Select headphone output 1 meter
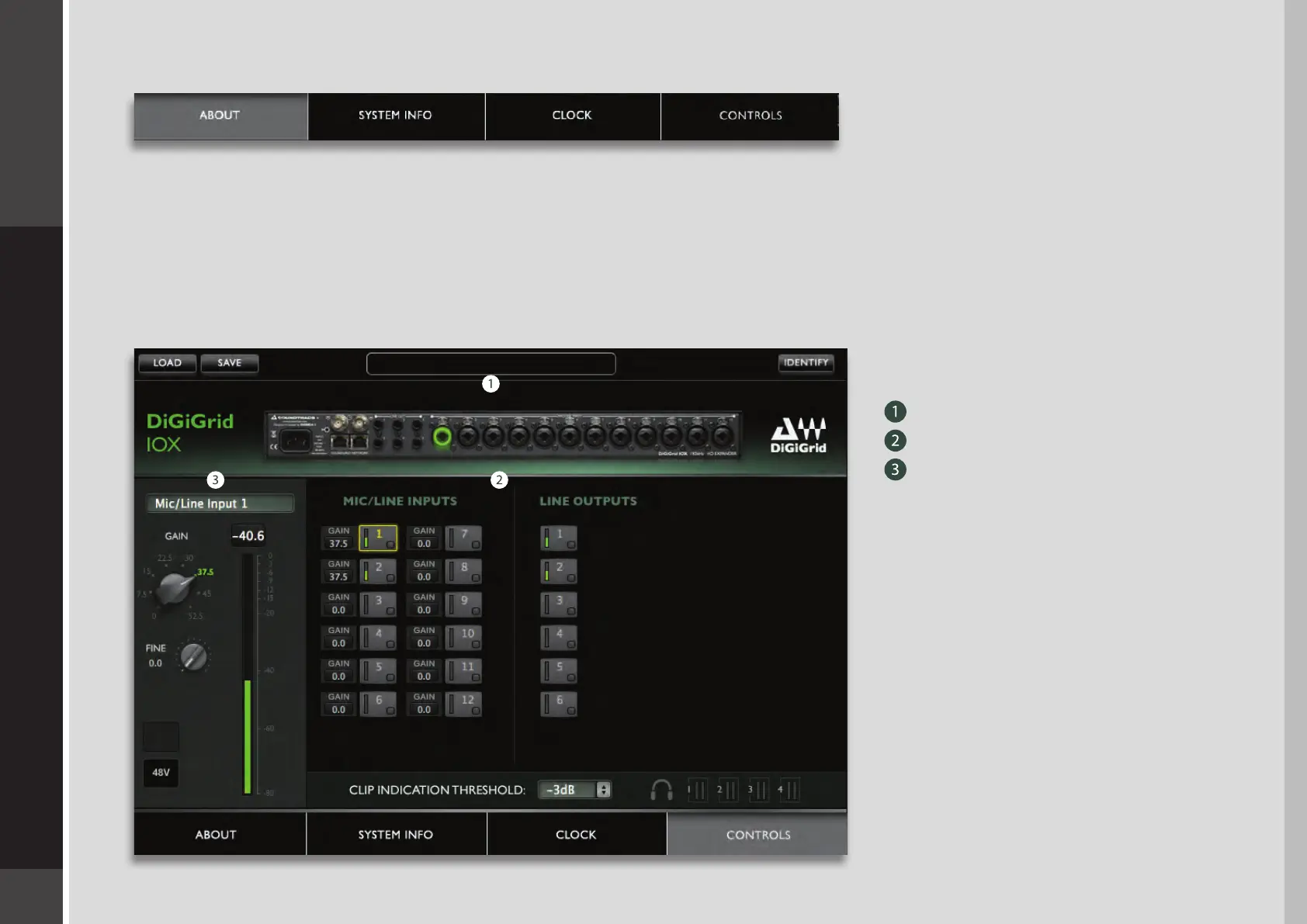 pyautogui.click(x=697, y=790)
